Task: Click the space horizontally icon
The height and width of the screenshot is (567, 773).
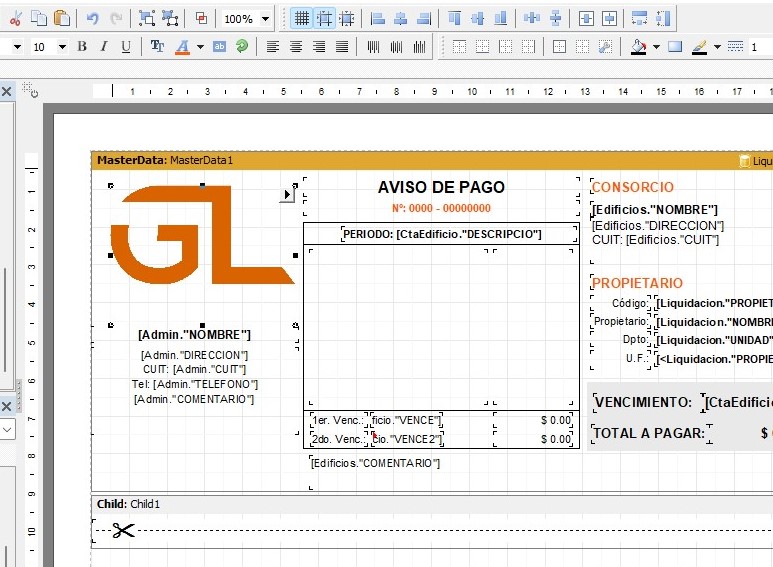Action: [x=532, y=18]
